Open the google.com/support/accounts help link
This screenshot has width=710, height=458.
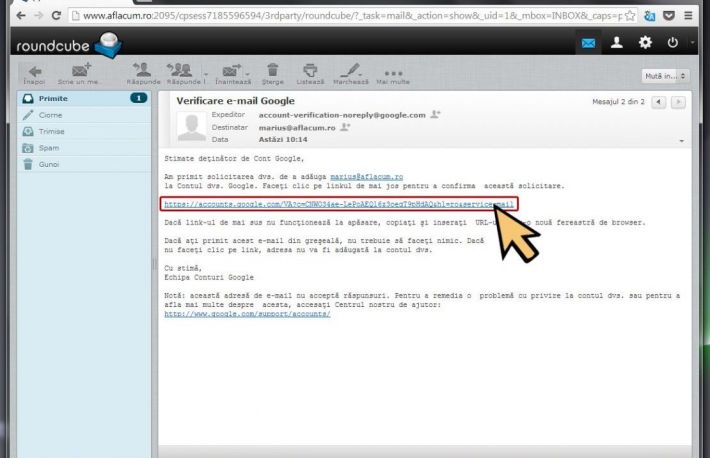[x=247, y=314]
